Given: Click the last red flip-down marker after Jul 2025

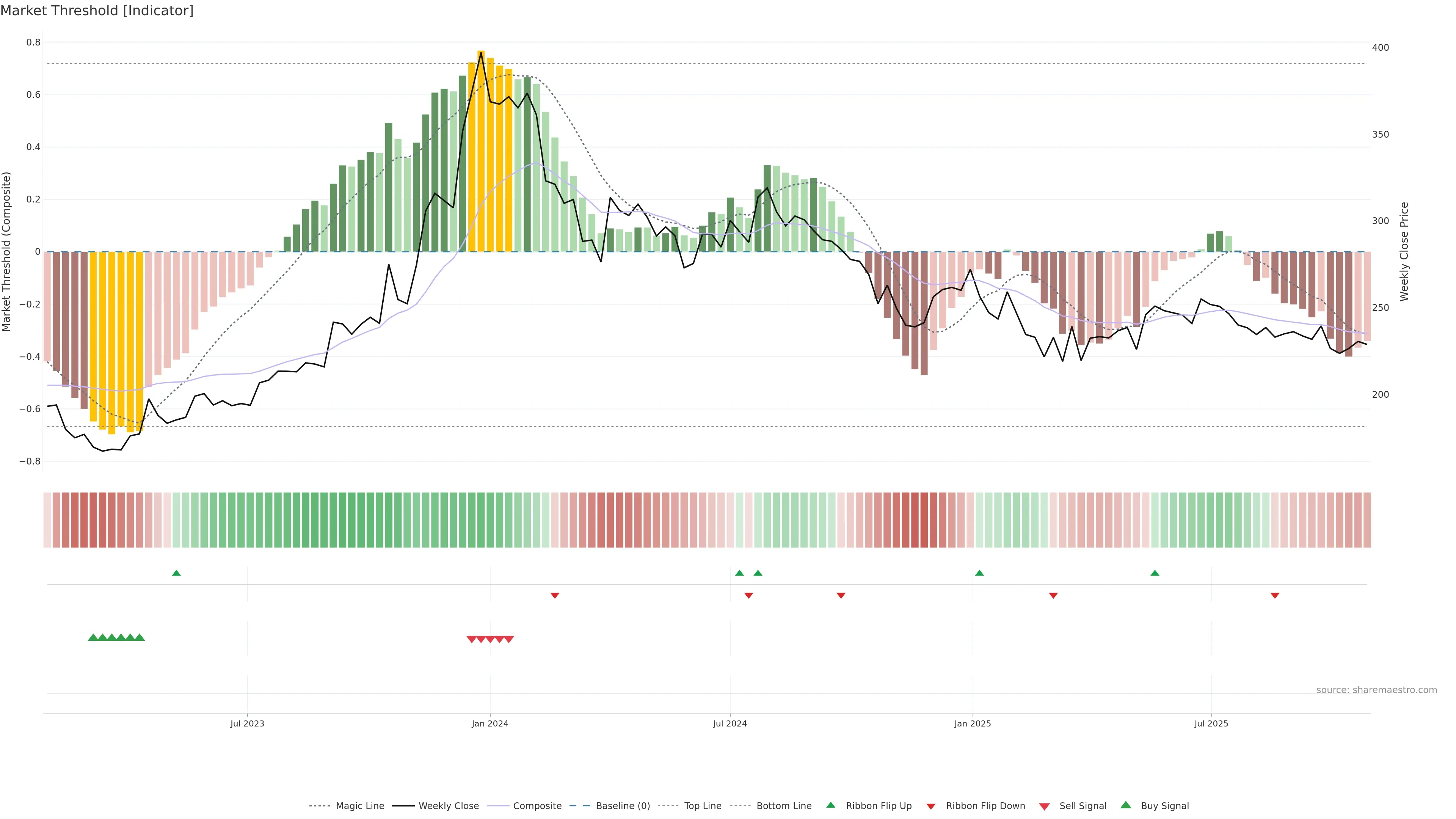Looking at the screenshot, I should pos(1275,595).
